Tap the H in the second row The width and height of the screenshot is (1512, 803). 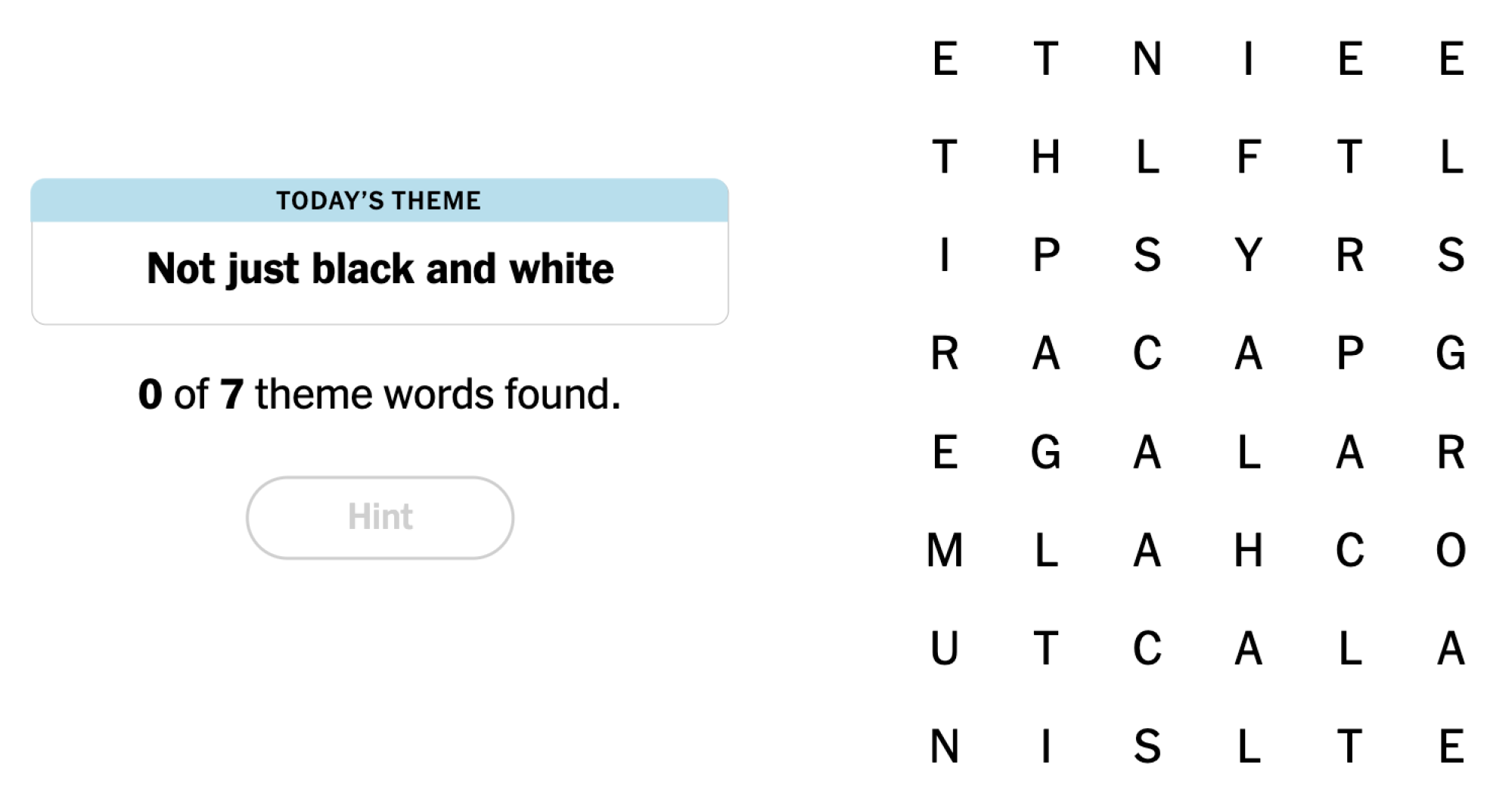click(x=1045, y=157)
